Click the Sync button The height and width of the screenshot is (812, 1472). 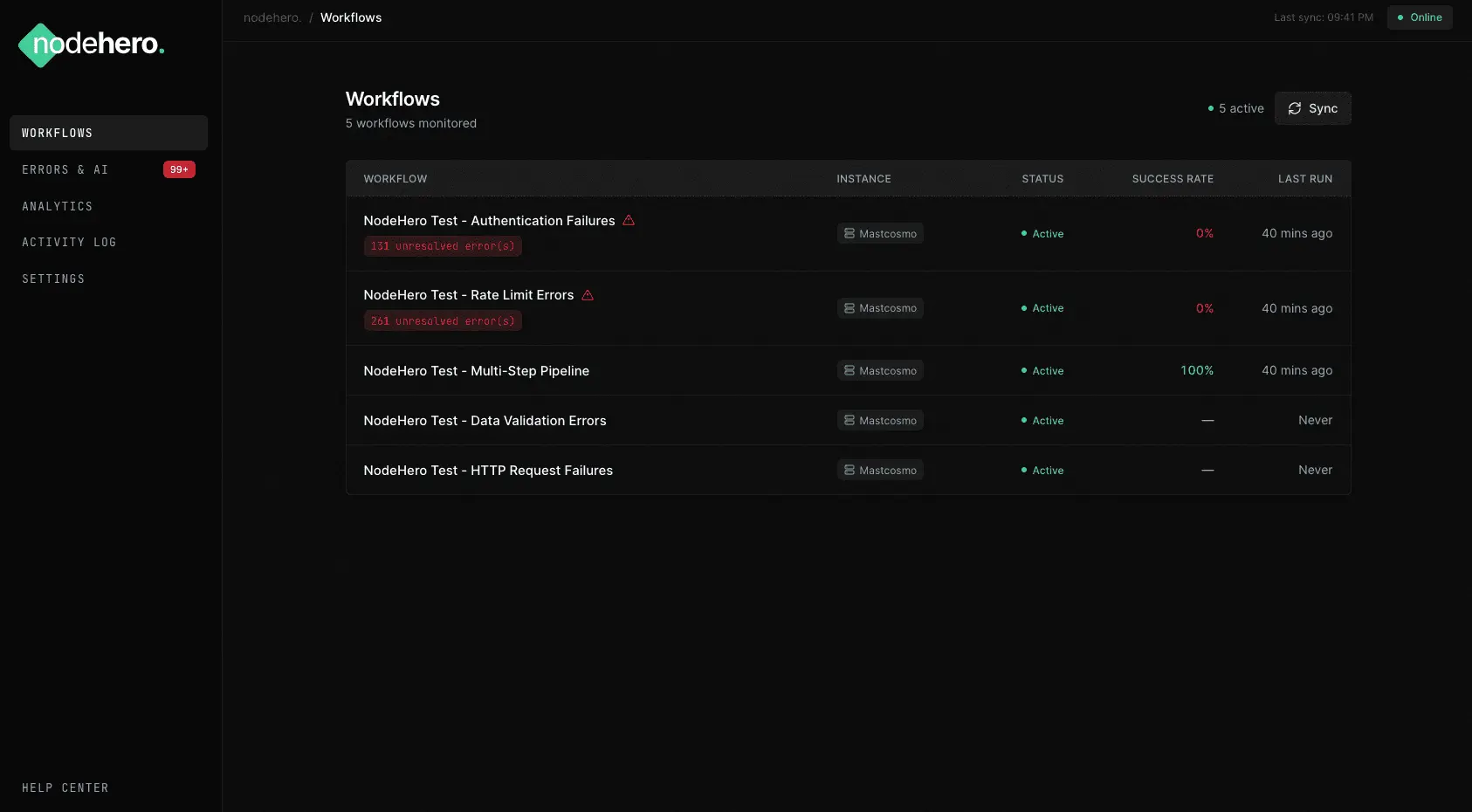(x=1313, y=108)
